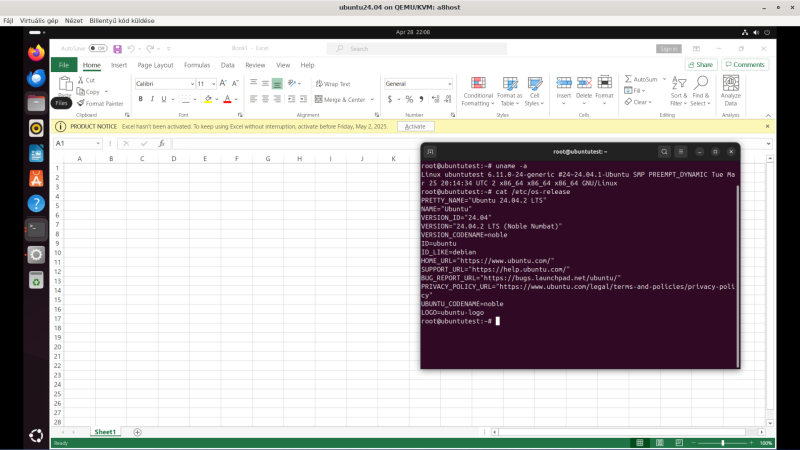Open the General number format dropdown
Image resolution: width=800 pixels, height=450 pixels.
[449, 84]
